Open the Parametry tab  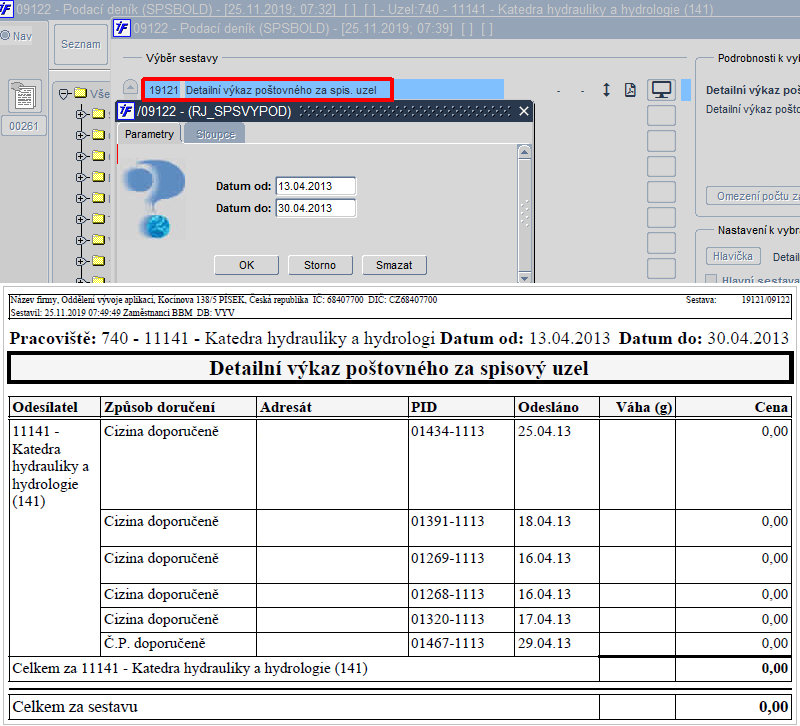149,134
